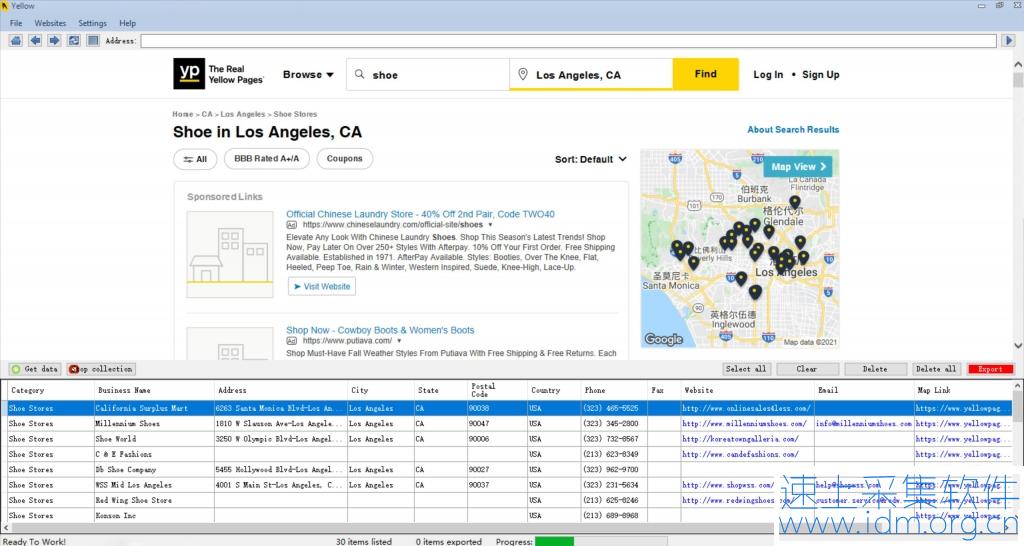The height and width of the screenshot is (546, 1024).
Task: Click the YP Real Yellow Pages logo
Action: click(x=218, y=74)
